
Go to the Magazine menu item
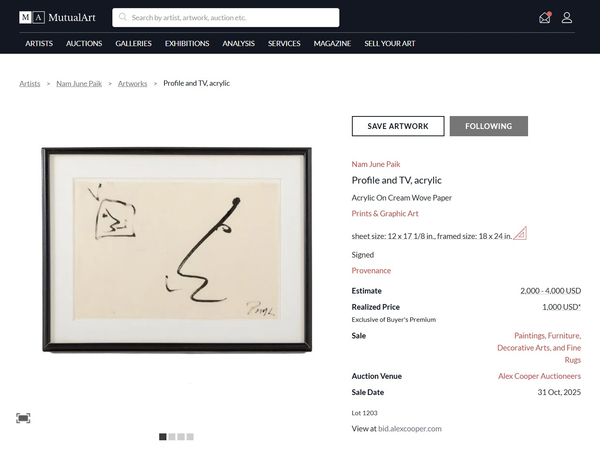pyautogui.click(x=332, y=44)
